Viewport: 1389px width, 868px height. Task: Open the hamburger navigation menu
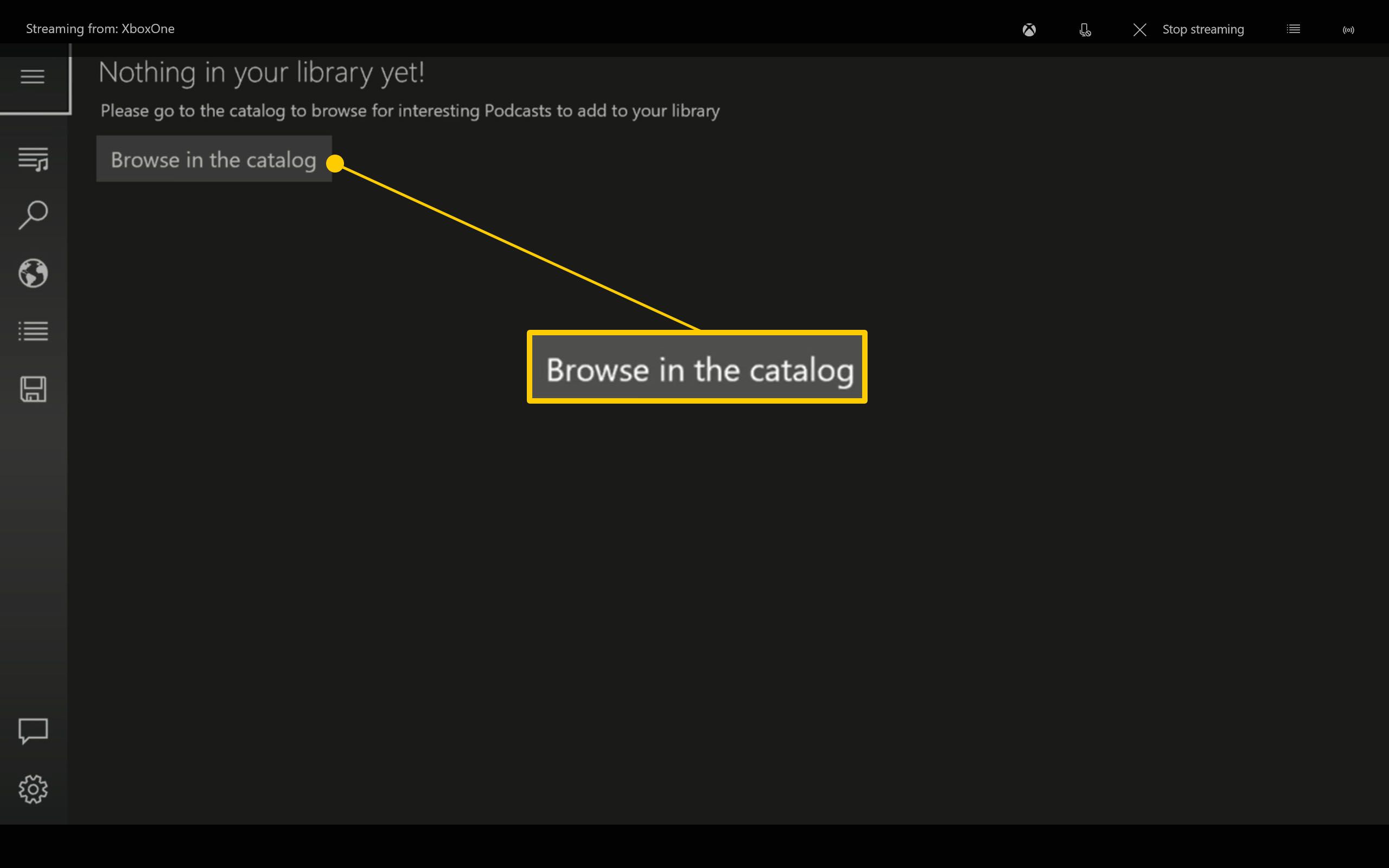(x=33, y=76)
